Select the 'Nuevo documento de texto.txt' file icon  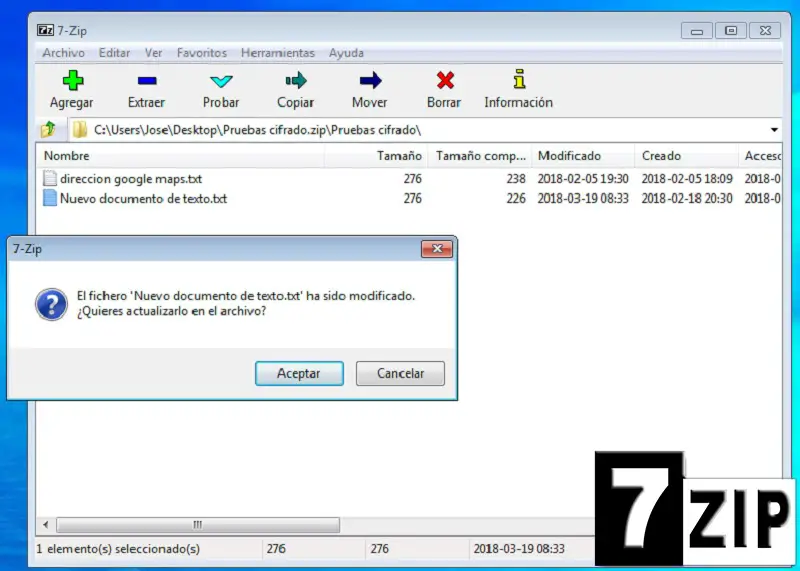tap(49, 198)
